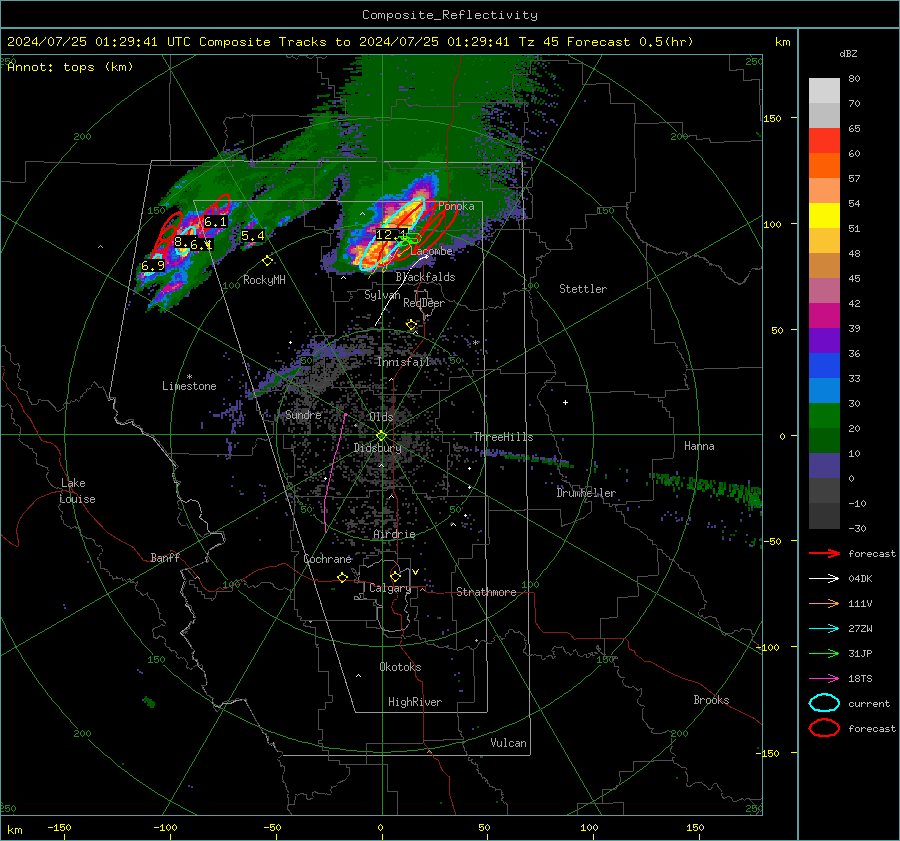Click the Blackfalds town label

(425, 277)
